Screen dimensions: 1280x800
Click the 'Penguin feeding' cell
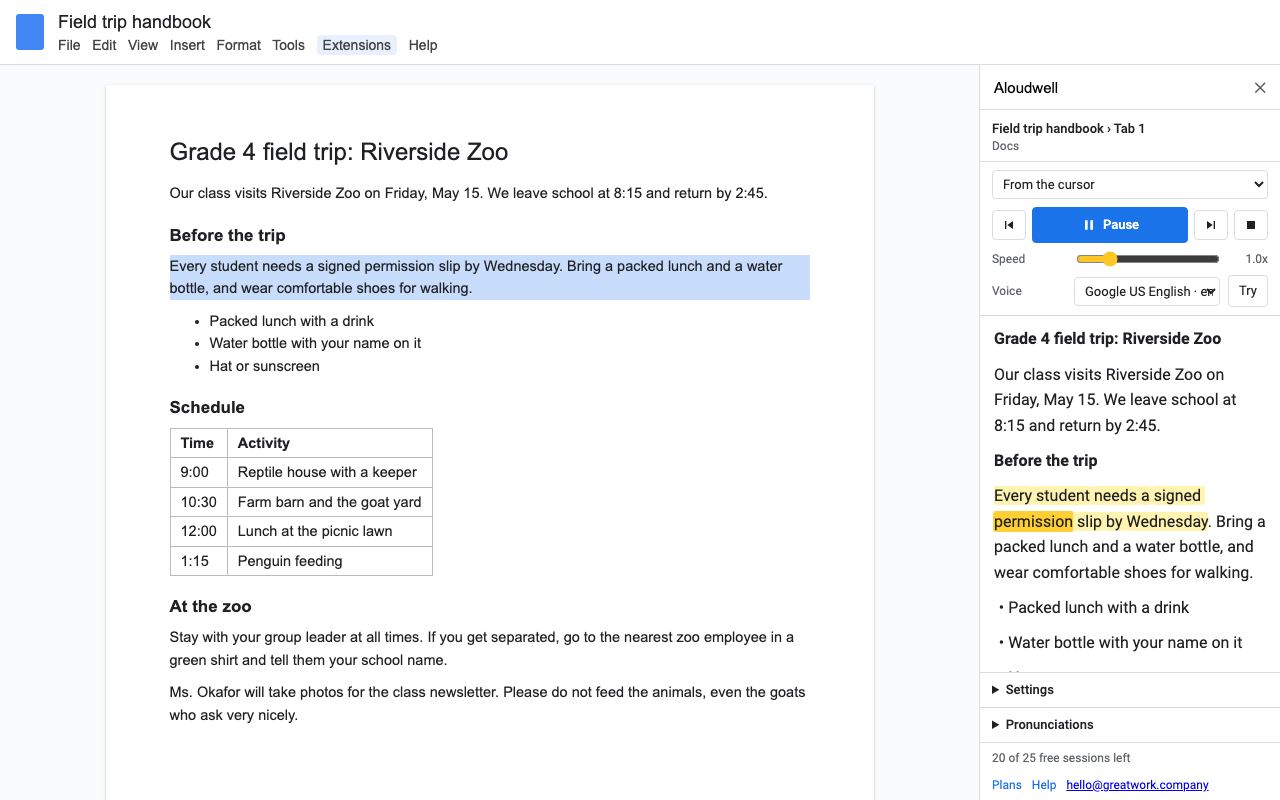pos(330,561)
